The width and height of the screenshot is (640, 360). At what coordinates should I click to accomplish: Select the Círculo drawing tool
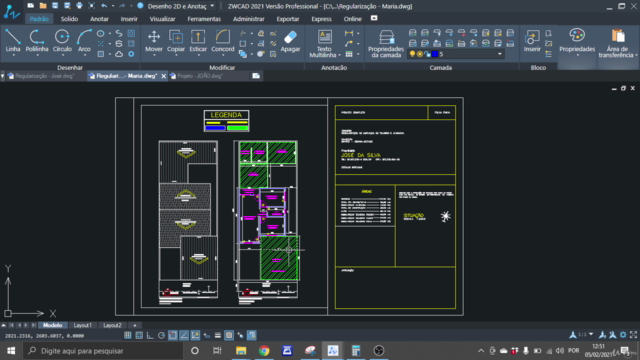pyautogui.click(x=62, y=40)
